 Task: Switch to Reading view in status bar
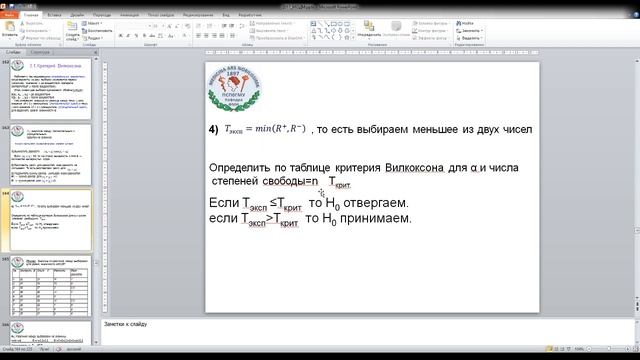pos(562,349)
